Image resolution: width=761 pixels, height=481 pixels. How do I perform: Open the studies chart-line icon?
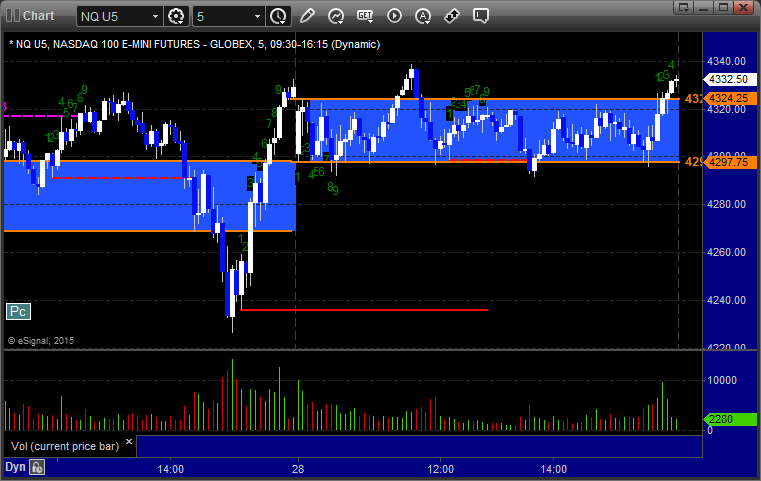click(336, 16)
